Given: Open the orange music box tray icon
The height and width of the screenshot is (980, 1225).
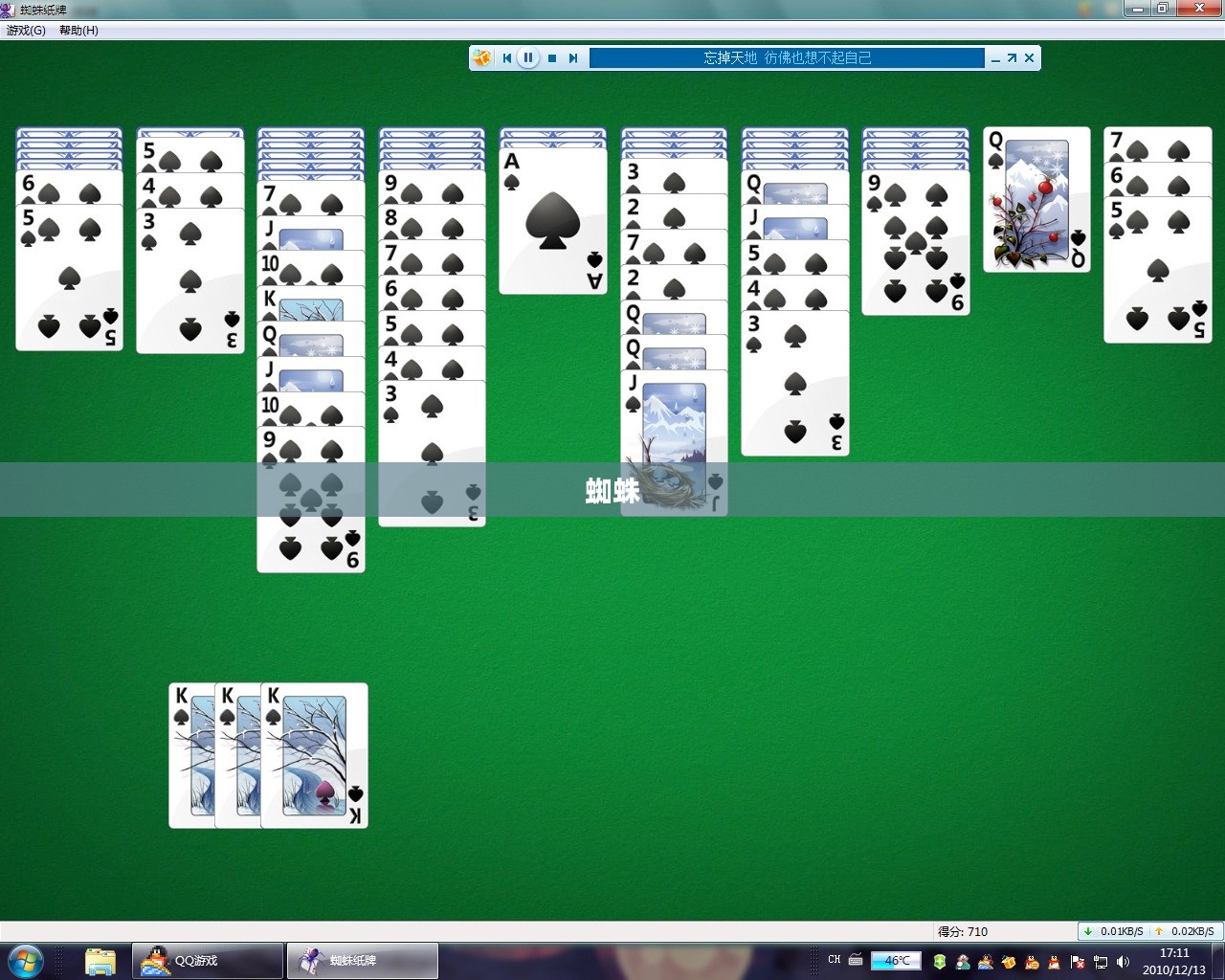Looking at the screenshot, I should 1009,962.
